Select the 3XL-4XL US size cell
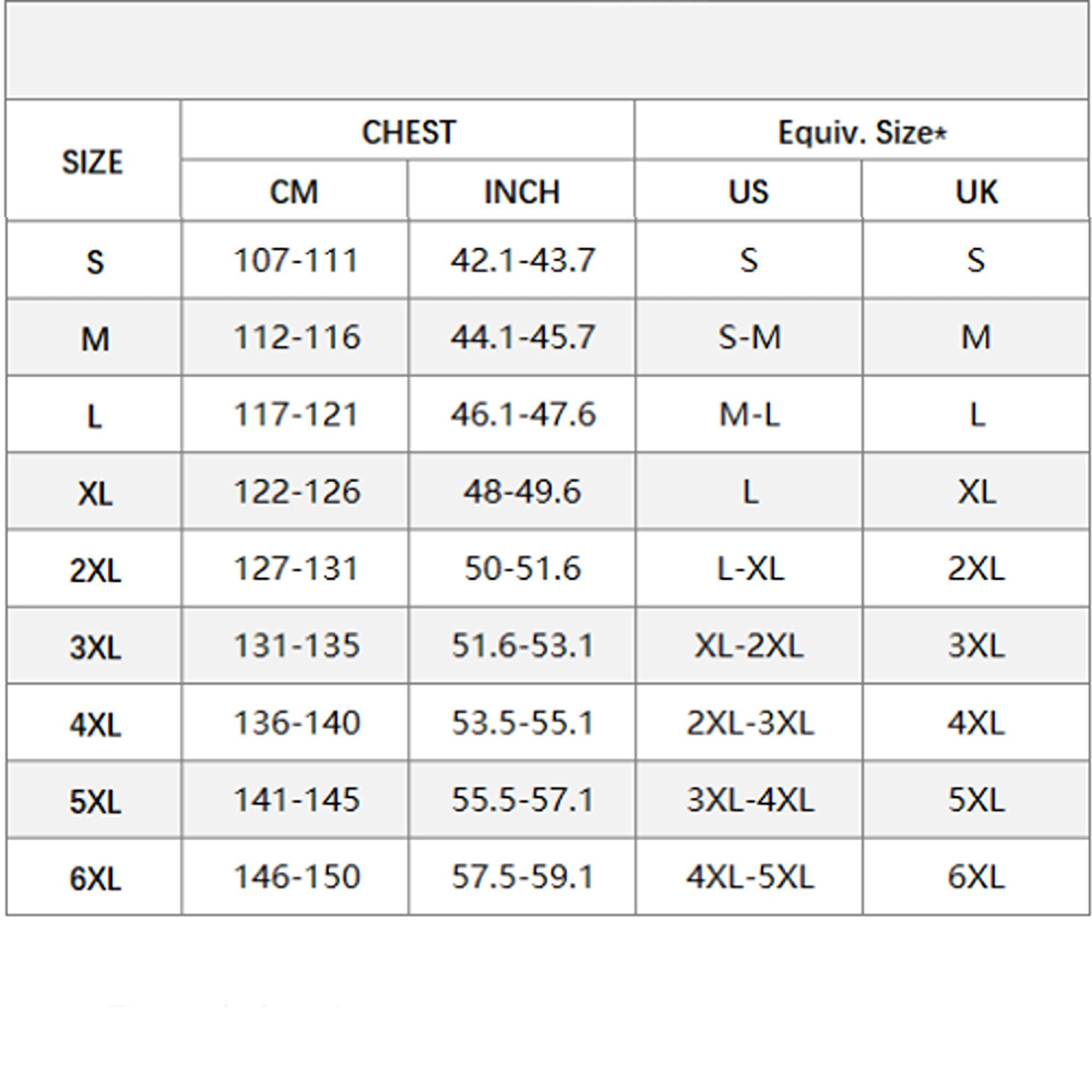This screenshot has height=1092, width=1092. 750,799
